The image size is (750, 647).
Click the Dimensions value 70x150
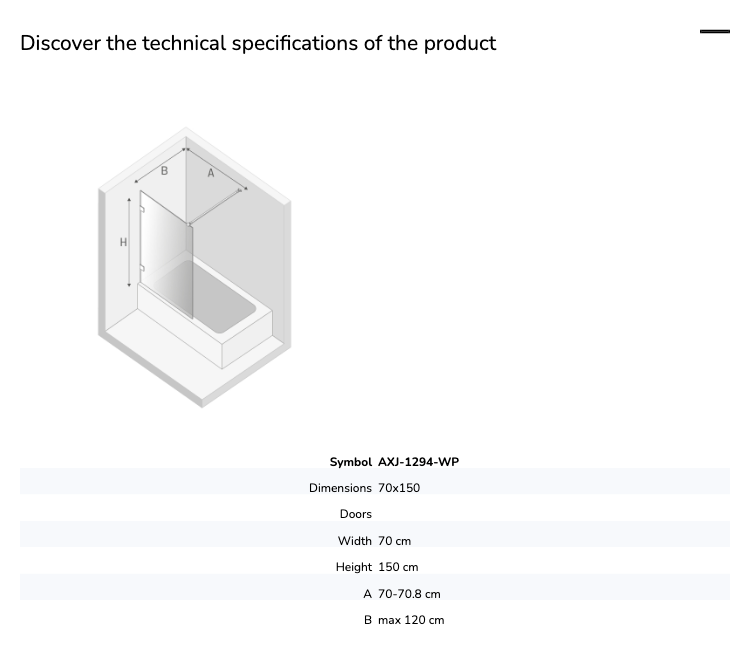pyautogui.click(x=399, y=488)
